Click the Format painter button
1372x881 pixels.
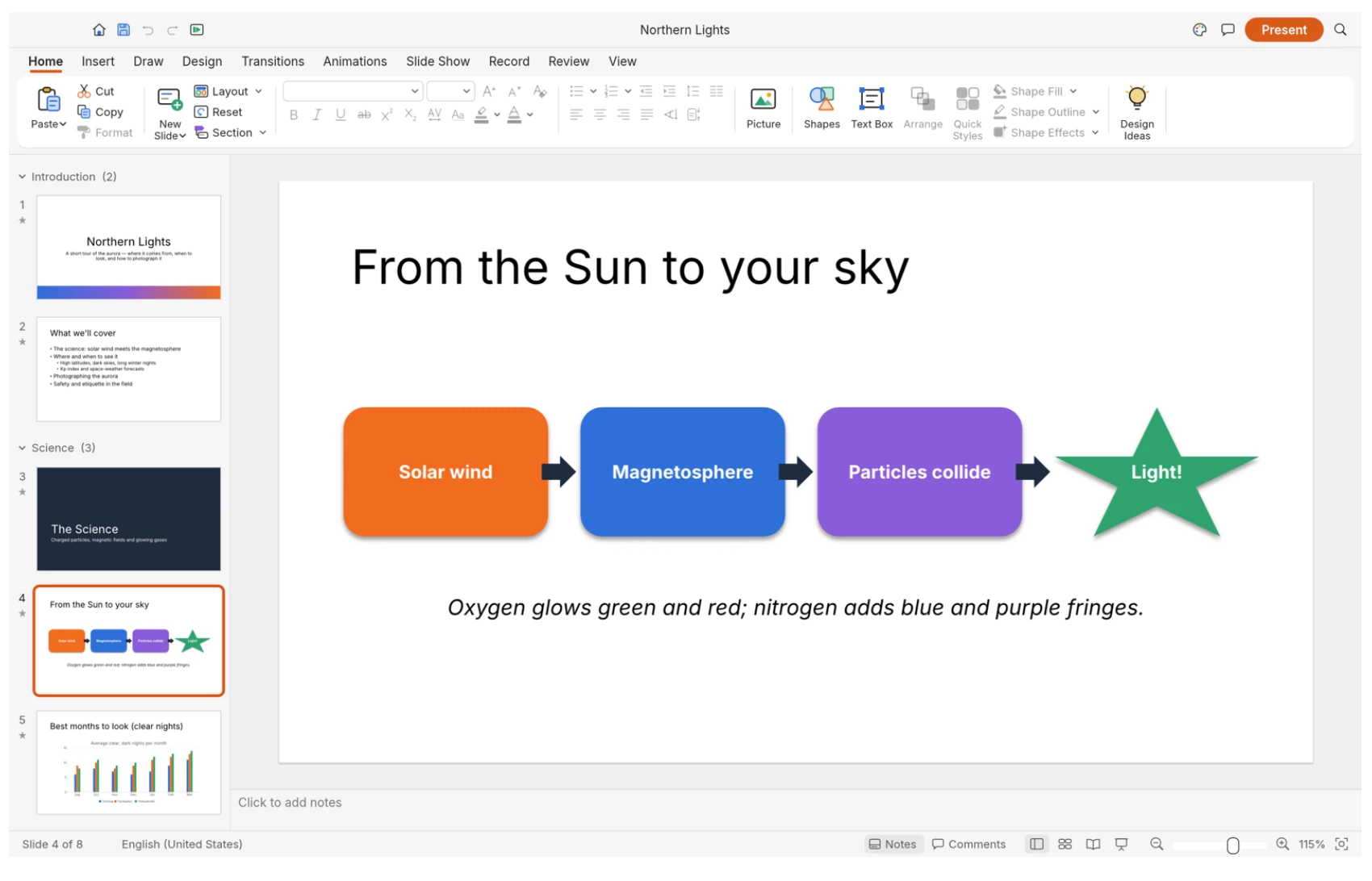click(105, 132)
